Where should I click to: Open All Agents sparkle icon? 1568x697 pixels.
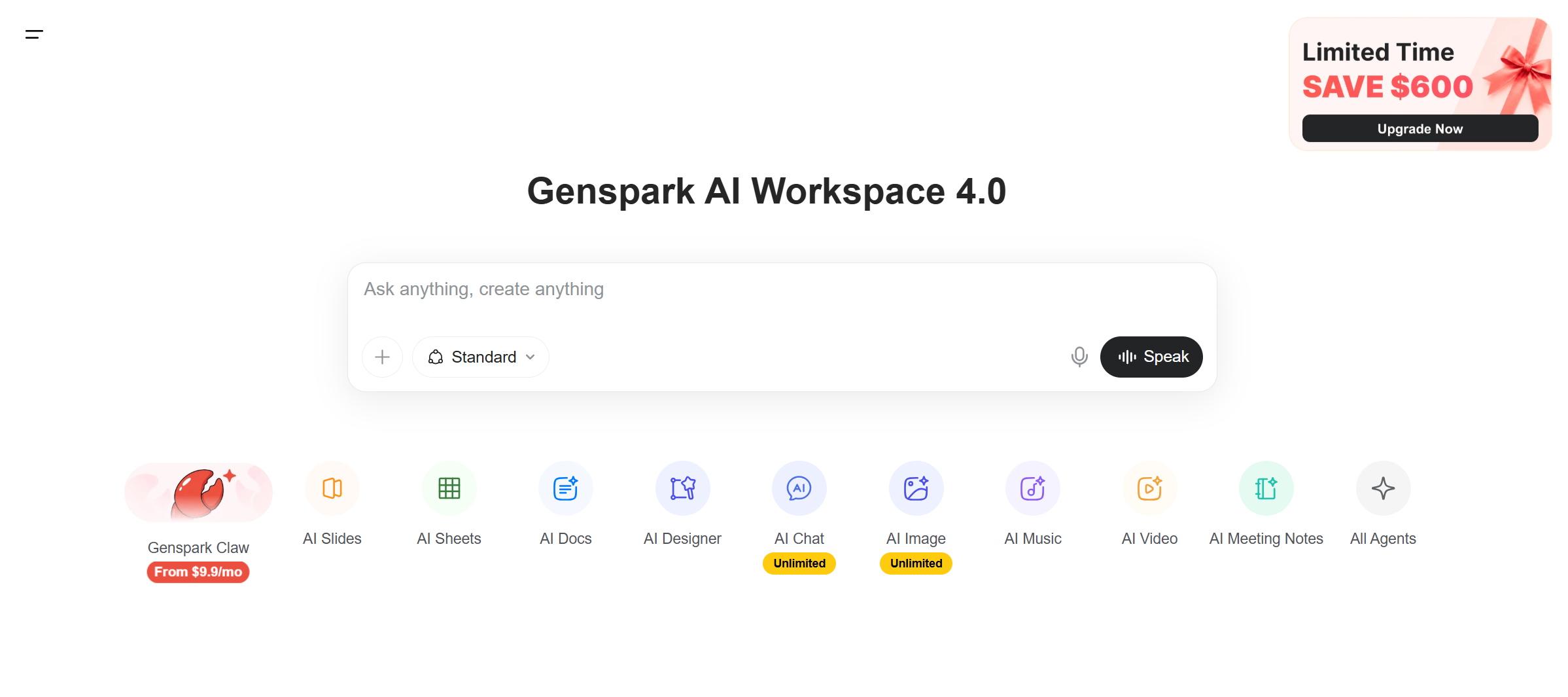pyautogui.click(x=1384, y=488)
